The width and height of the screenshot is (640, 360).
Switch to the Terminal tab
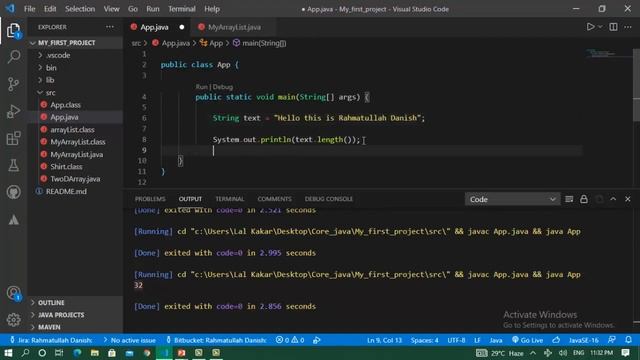click(229, 199)
